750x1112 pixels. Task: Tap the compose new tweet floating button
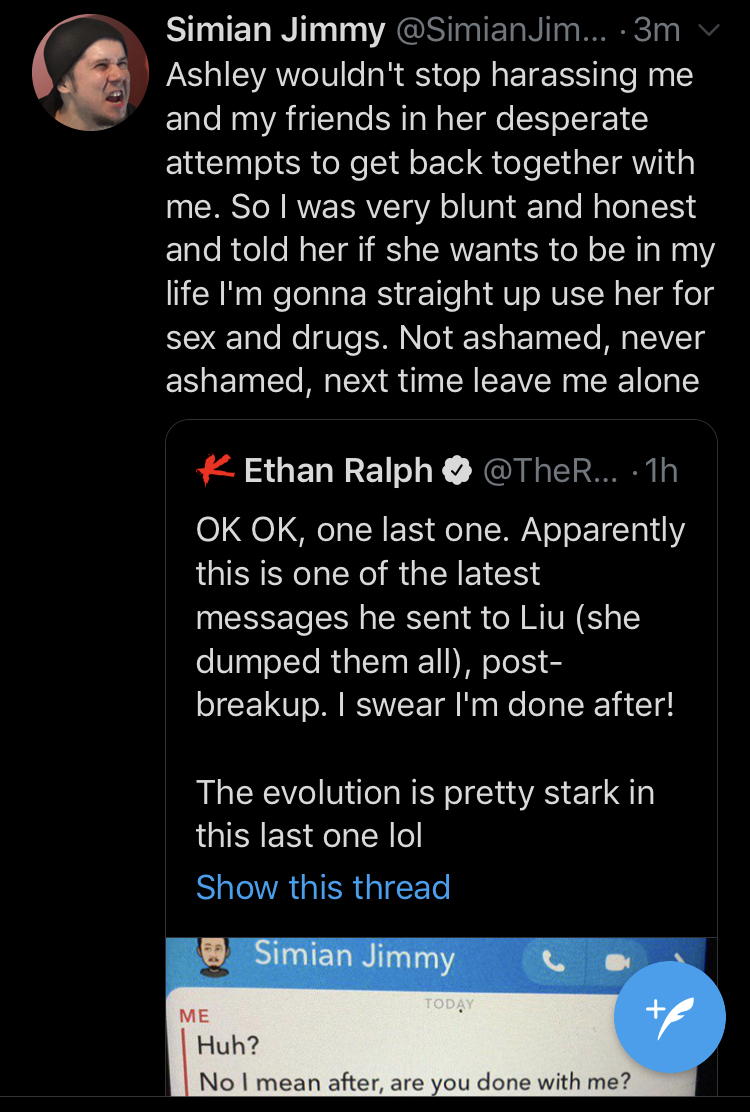(669, 1016)
